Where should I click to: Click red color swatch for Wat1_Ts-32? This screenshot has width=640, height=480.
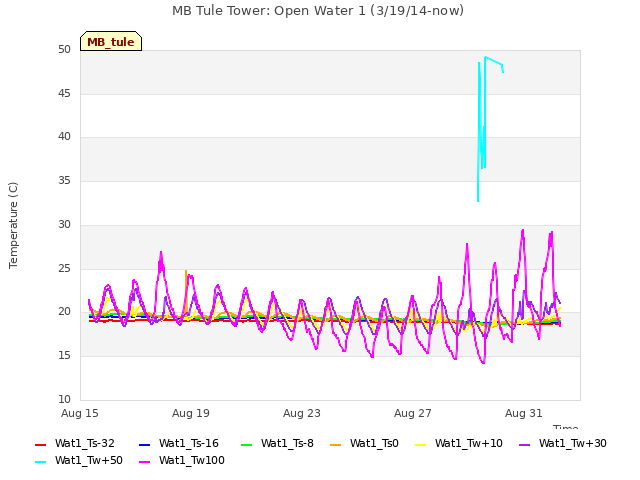[41, 444]
